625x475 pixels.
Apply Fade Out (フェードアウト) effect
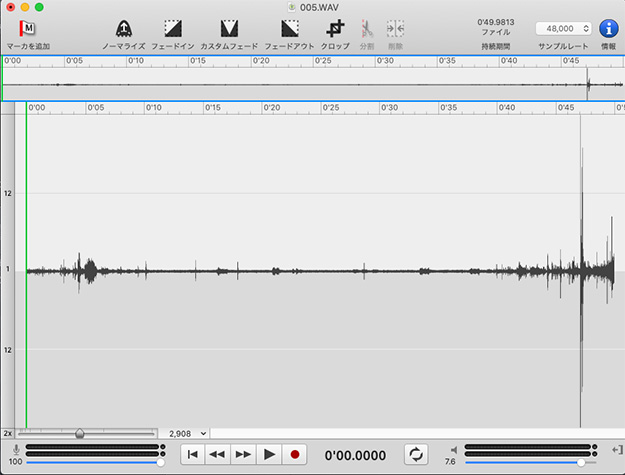(x=290, y=29)
